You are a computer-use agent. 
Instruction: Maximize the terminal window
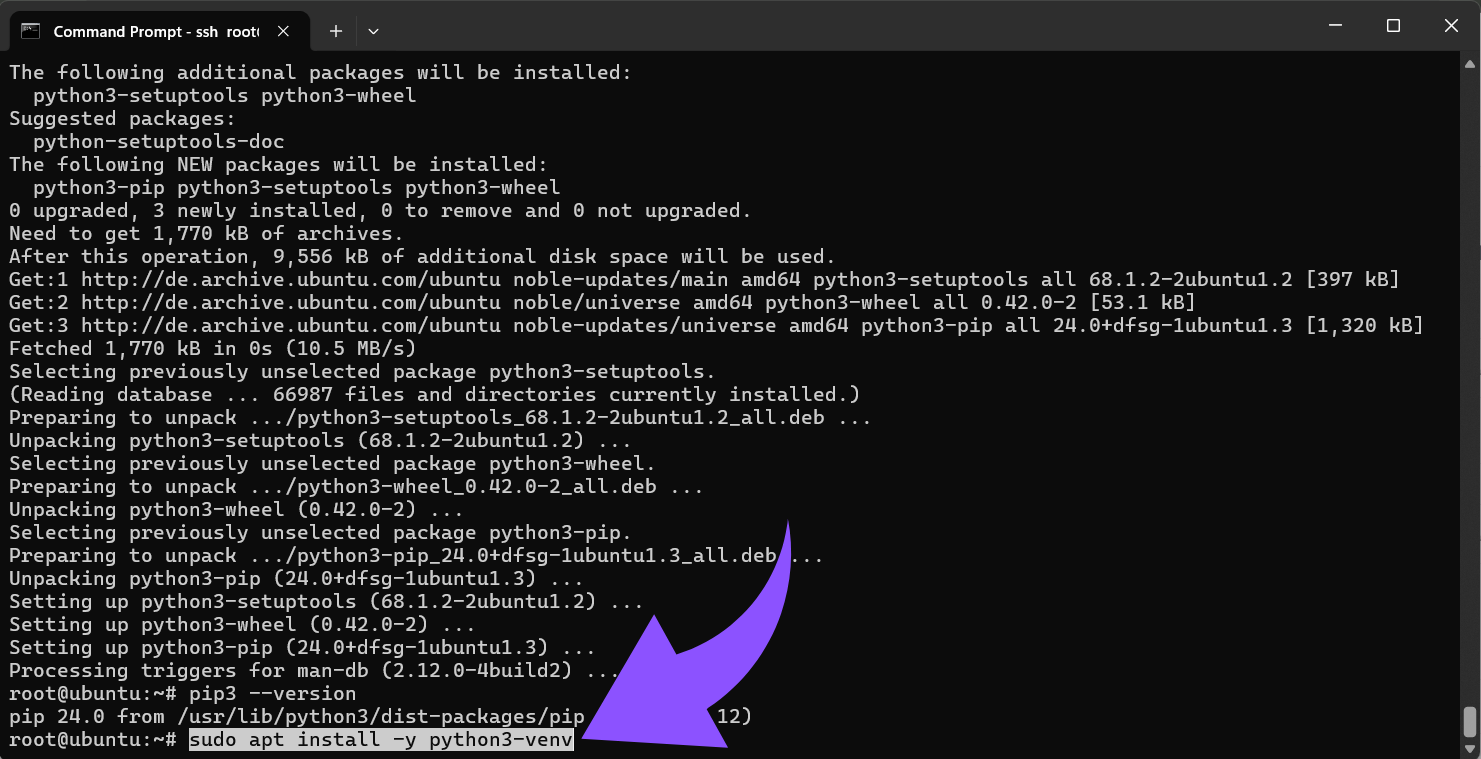pyautogui.click(x=1393, y=26)
